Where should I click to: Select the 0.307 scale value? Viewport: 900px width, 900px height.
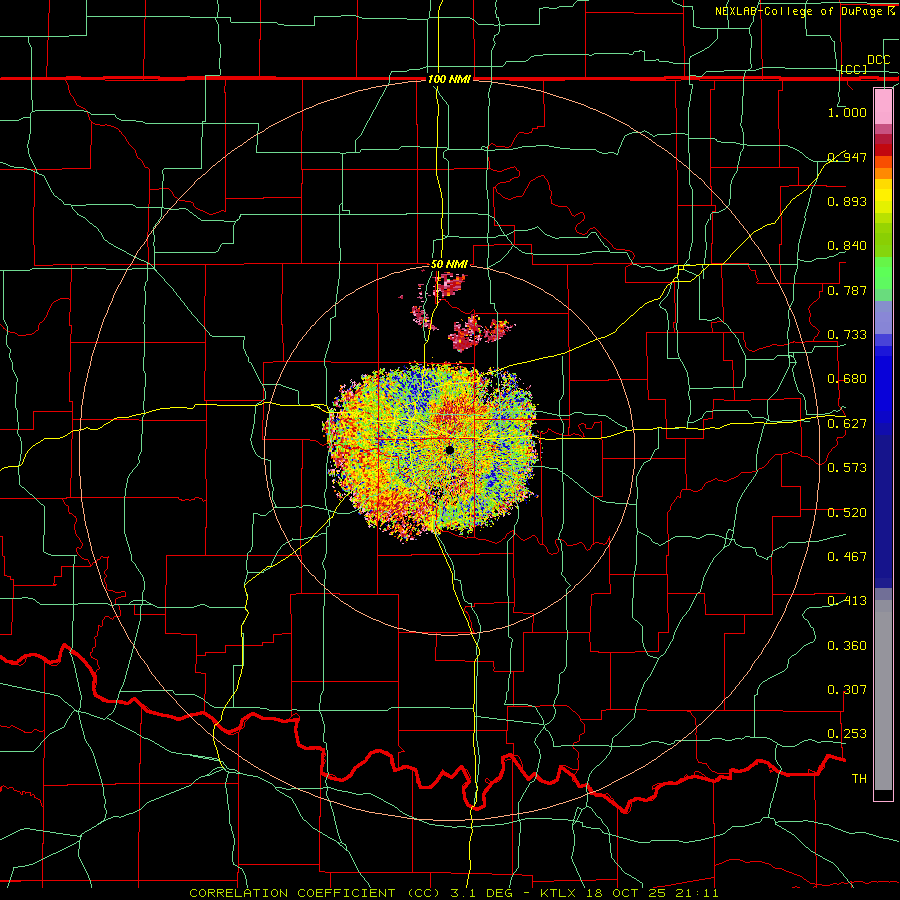pos(847,690)
